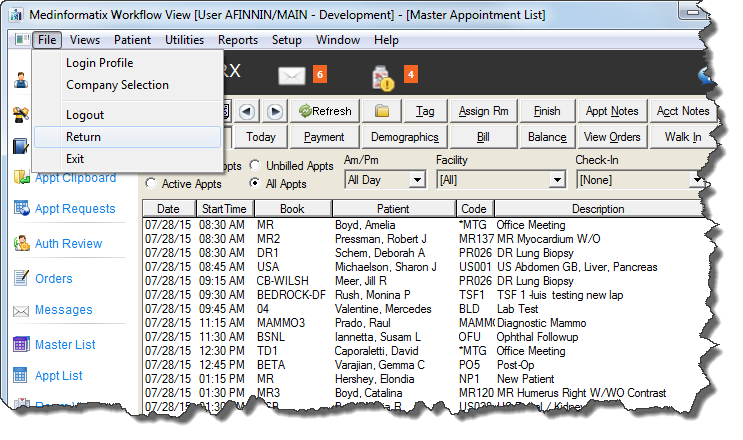Viewport: 743px width, 440px height.
Task: Select Logout in the File menu
Action: [85, 116]
